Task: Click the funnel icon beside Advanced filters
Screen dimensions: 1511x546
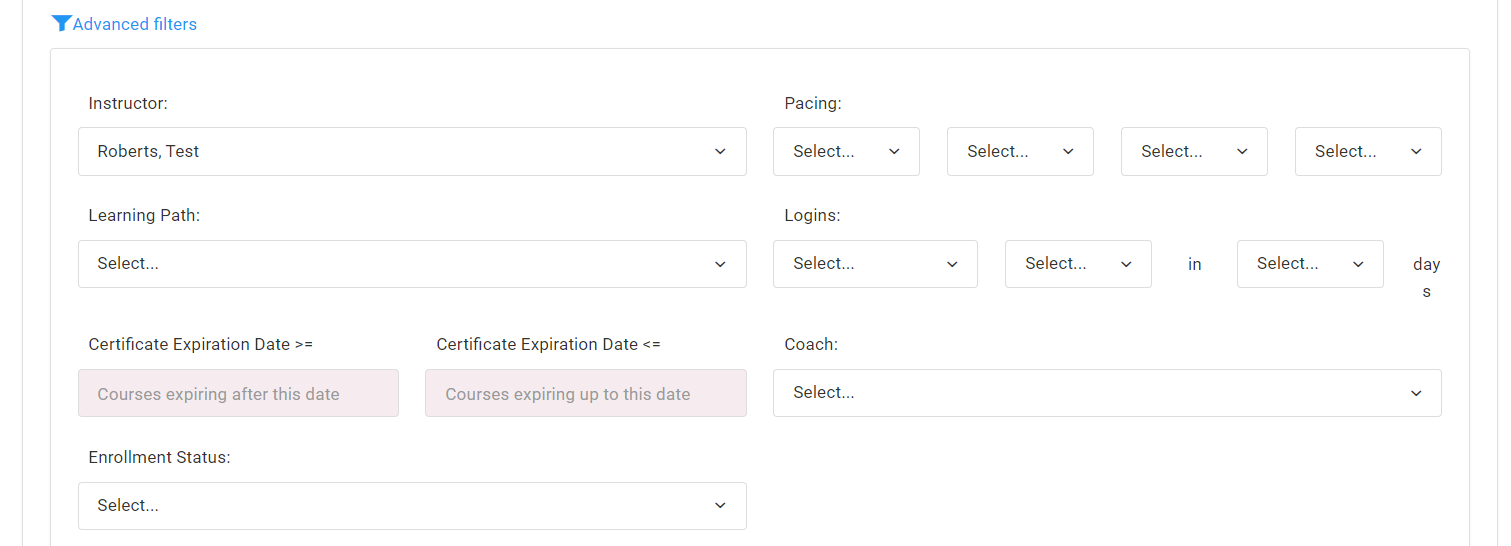Action: [61, 24]
